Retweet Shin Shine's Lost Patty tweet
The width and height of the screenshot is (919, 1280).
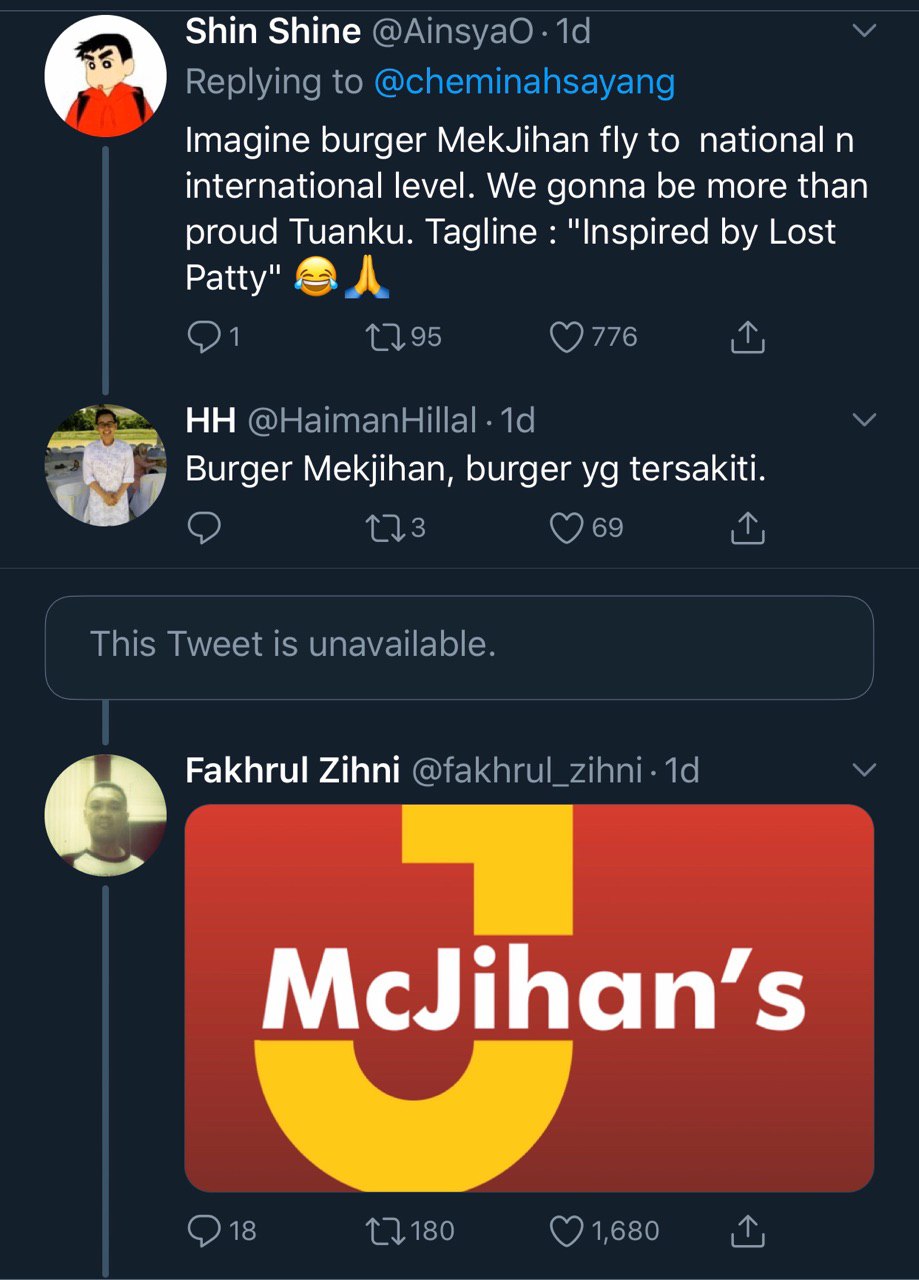click(384, 338)
